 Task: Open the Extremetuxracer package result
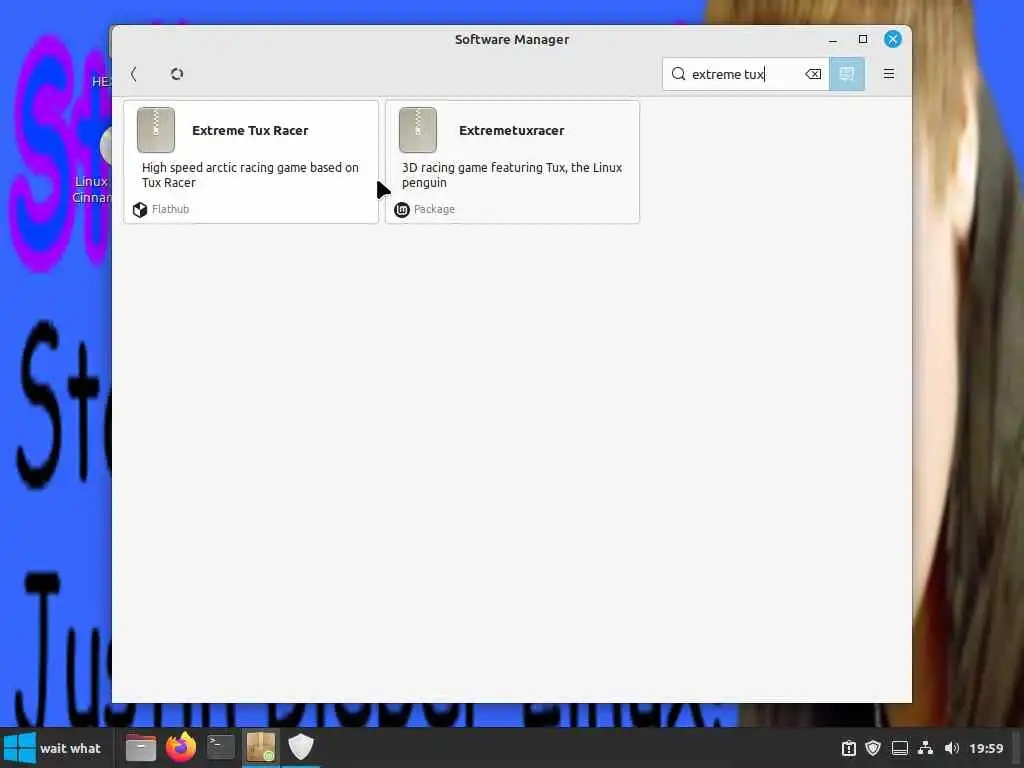(x=512, y=161)
